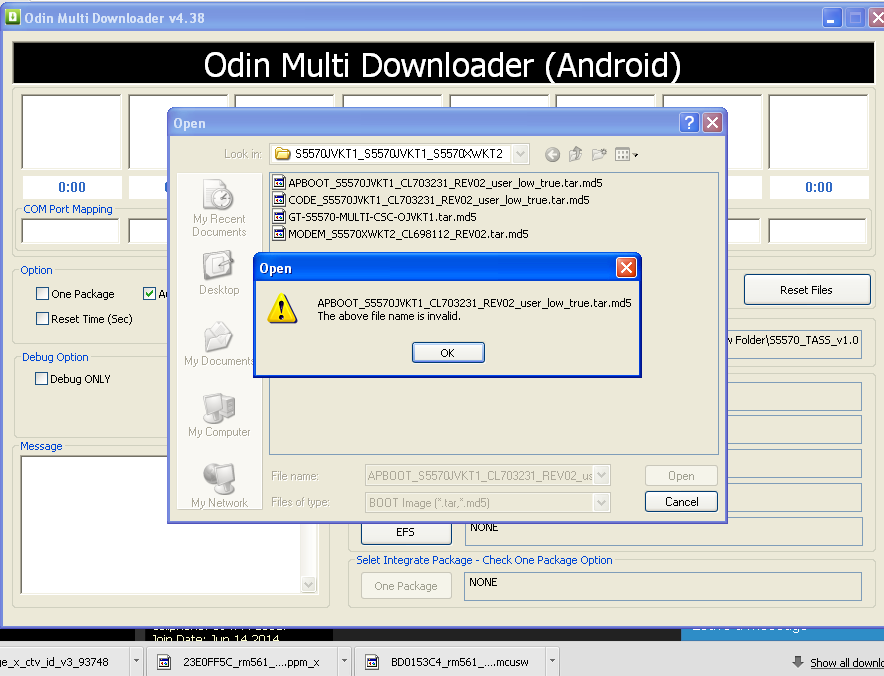
Task: Click the File name input field
Action: (x=480, y=475)
